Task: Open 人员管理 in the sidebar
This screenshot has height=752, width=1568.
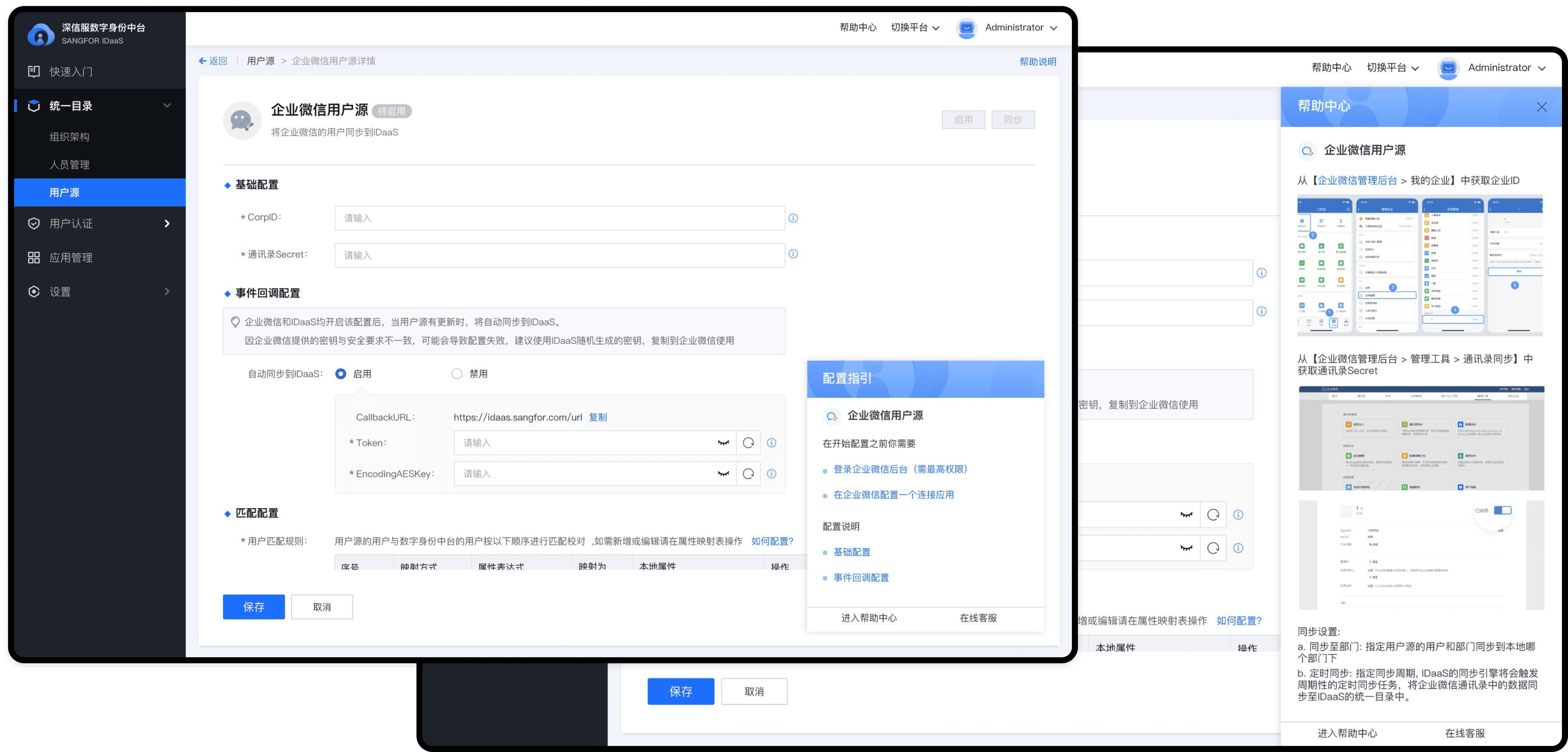Action: pyautogui.click(x=69, y=165)
